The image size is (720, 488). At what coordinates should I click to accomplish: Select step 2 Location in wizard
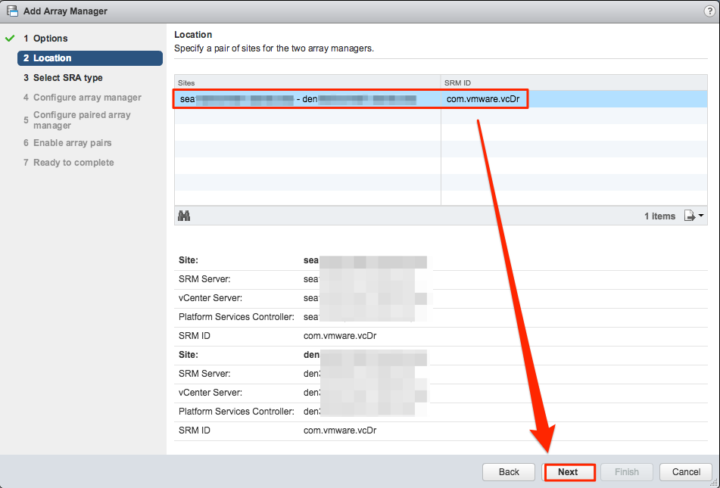[x=52, y=58]
